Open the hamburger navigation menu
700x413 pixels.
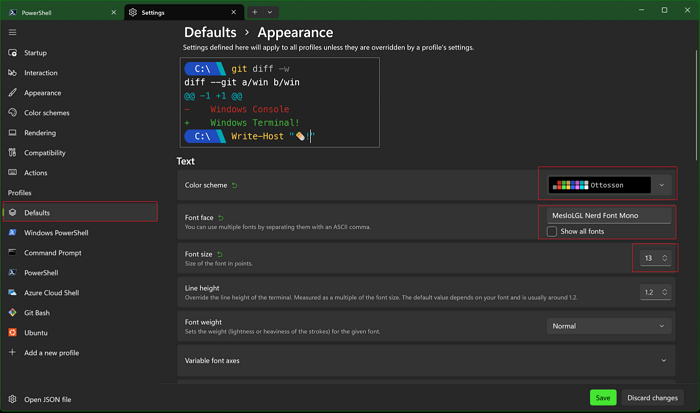point(12,32)
